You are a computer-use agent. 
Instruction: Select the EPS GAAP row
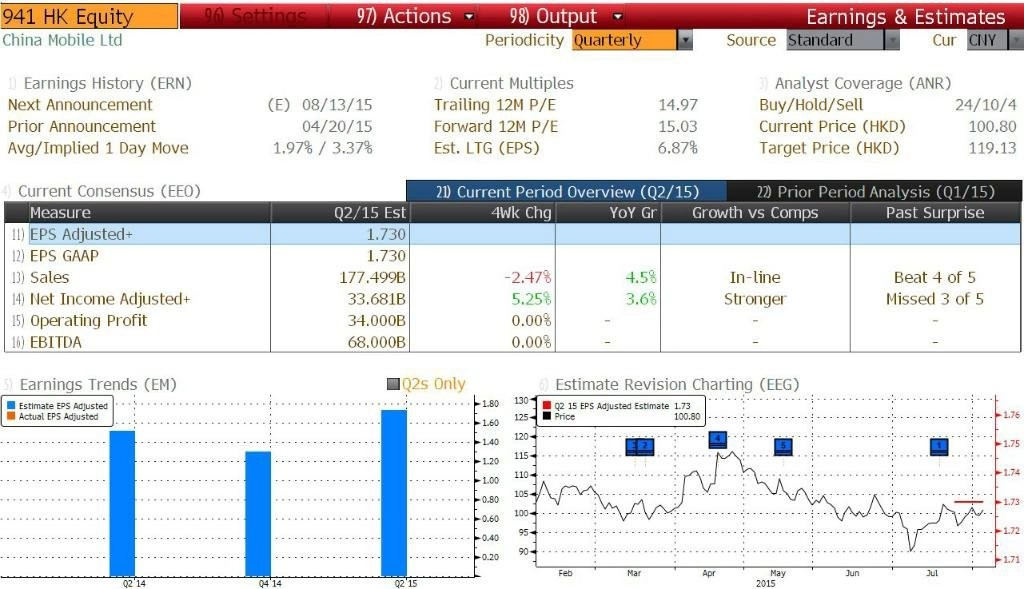(513, 256)
